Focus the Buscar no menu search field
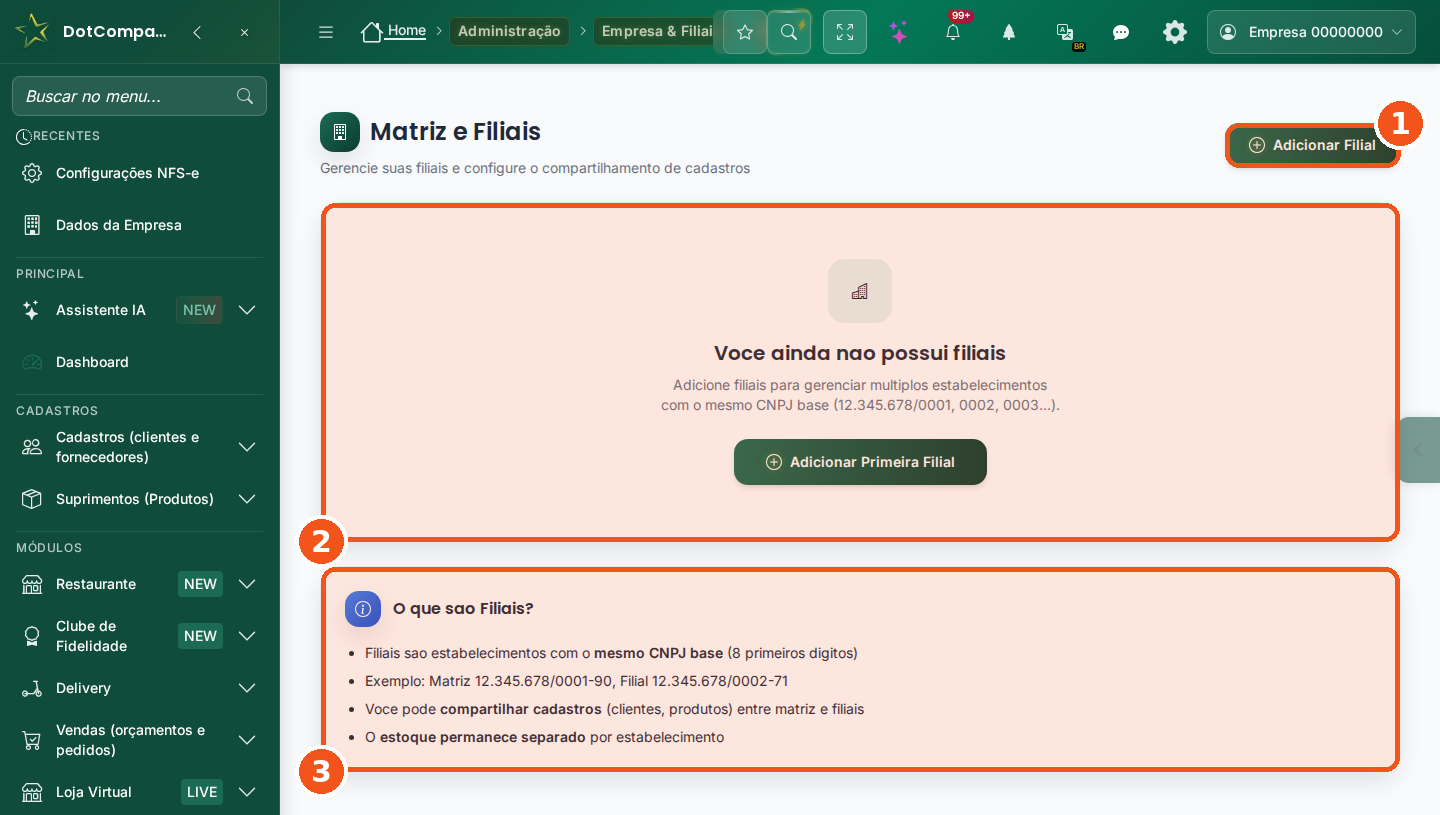The image size is (1440, 815). (139, 96)
